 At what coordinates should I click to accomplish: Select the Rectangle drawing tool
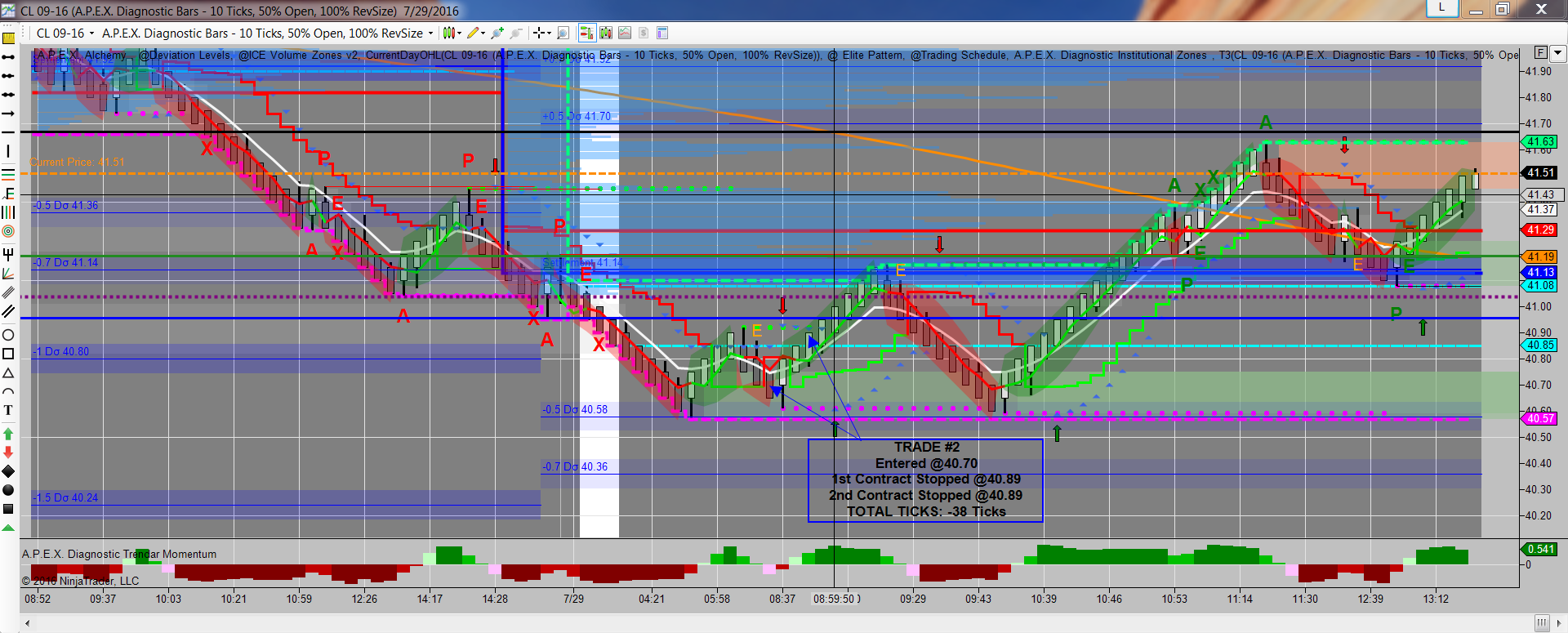(8, 354)
